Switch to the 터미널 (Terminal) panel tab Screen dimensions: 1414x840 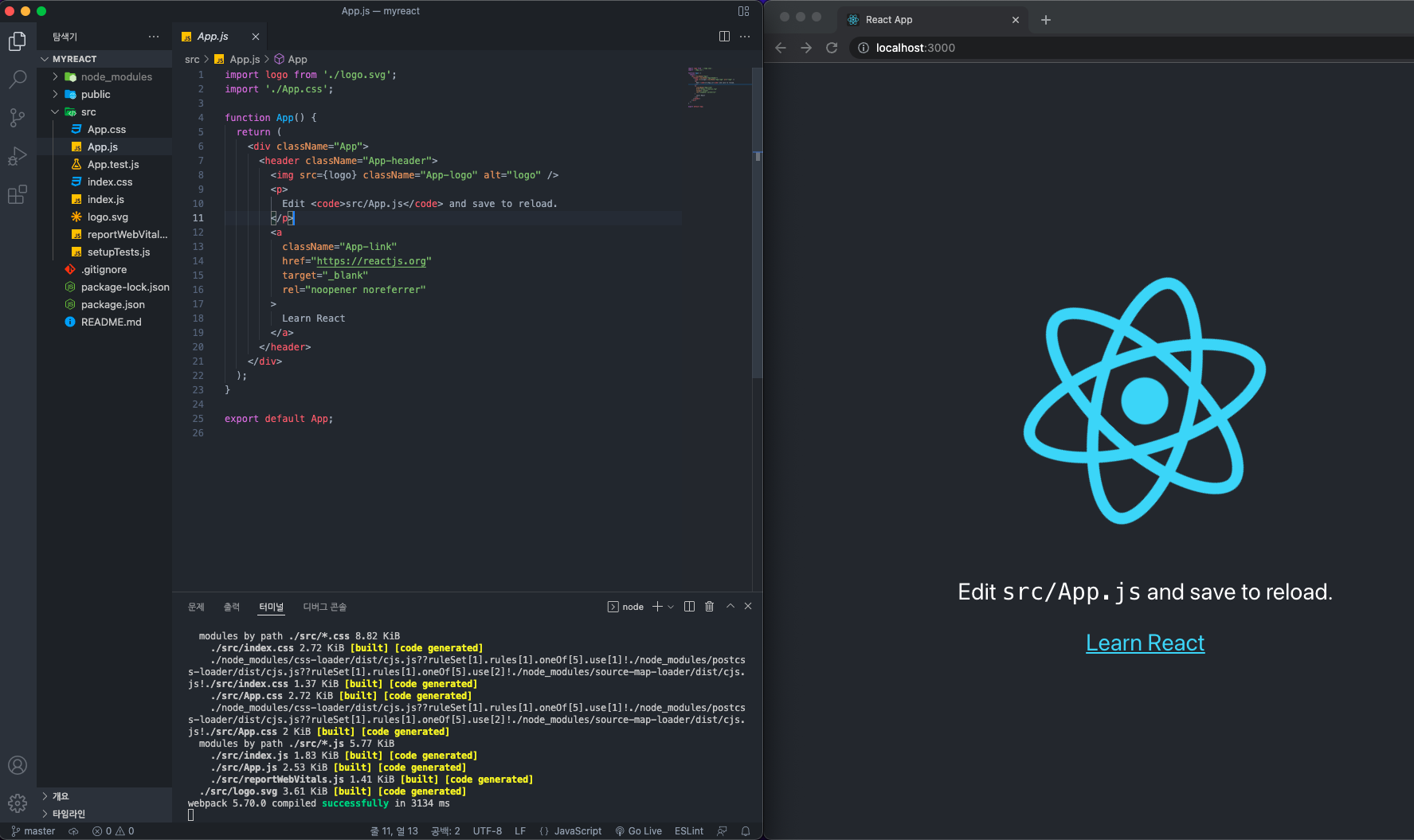pyautogui.click(x=271, y=607)
